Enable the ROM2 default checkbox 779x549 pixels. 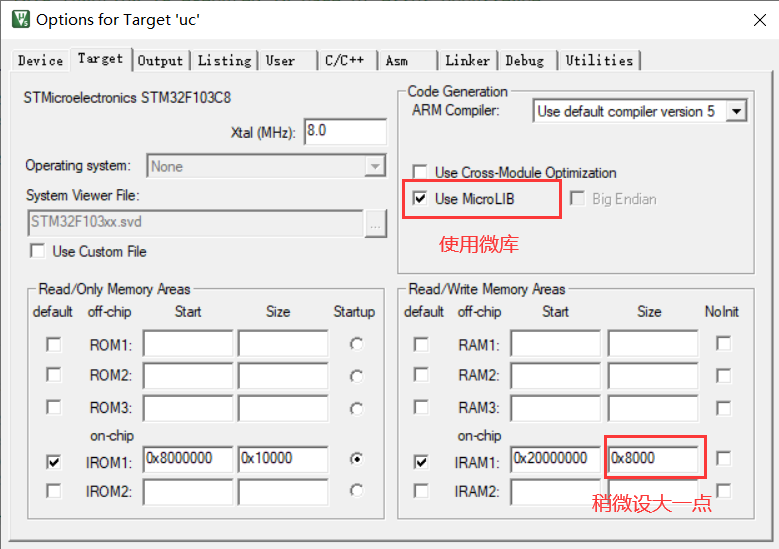(x=54, y=375)
